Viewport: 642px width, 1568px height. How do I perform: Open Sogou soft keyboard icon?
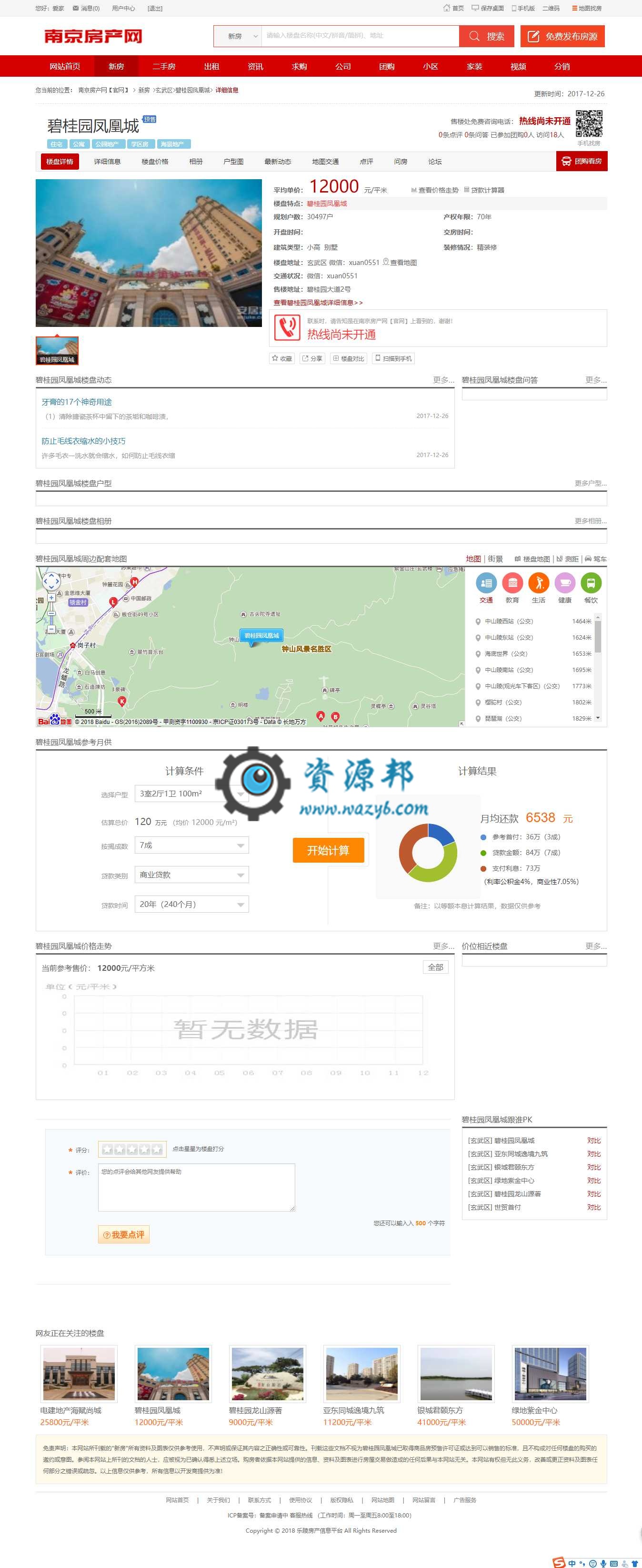pos(614,1564)
